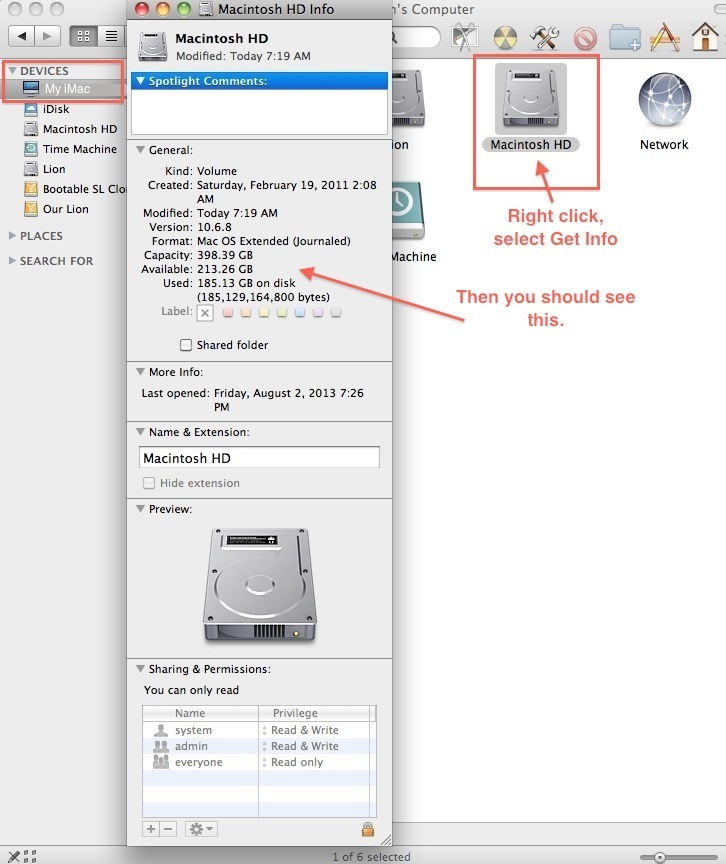Click the Macintosh HD icon in Finder window
The width and height of the screenshot is (726, 864).
point(530,99)
